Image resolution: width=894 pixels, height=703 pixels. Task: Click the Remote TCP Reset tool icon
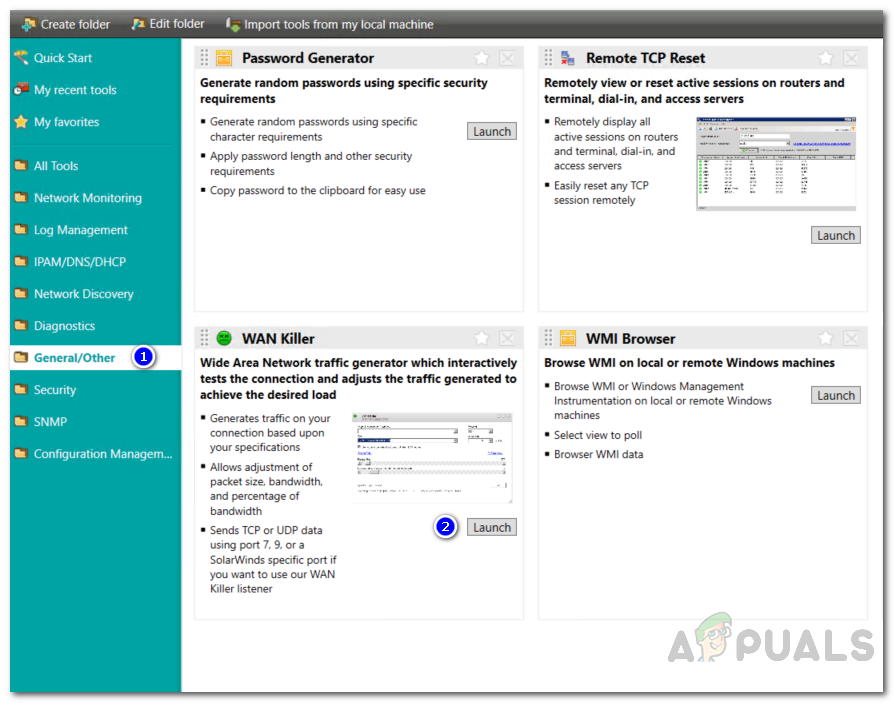click(x=568, y=58)
